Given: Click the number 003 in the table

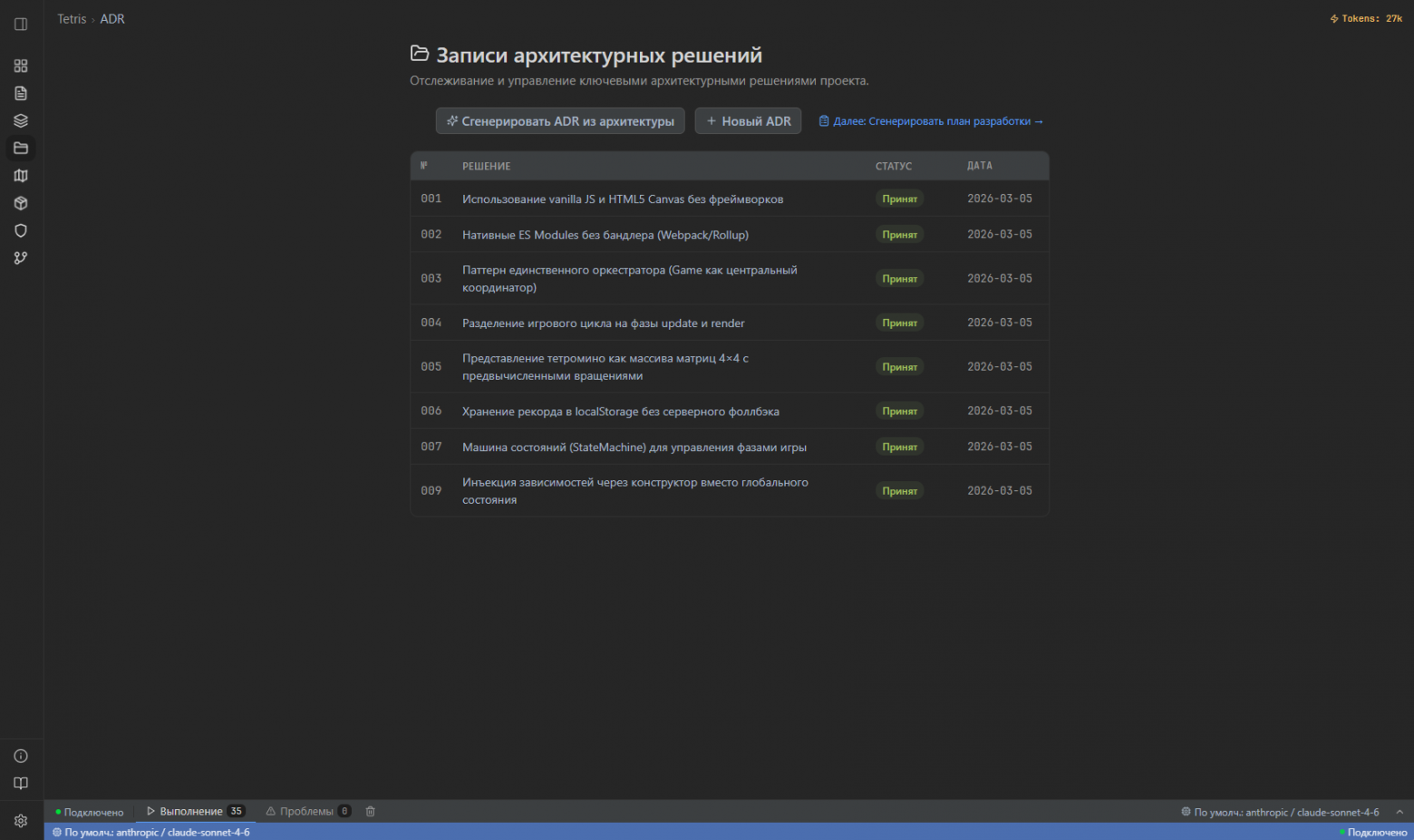Looking at the screenshot, I should (431, 278).
